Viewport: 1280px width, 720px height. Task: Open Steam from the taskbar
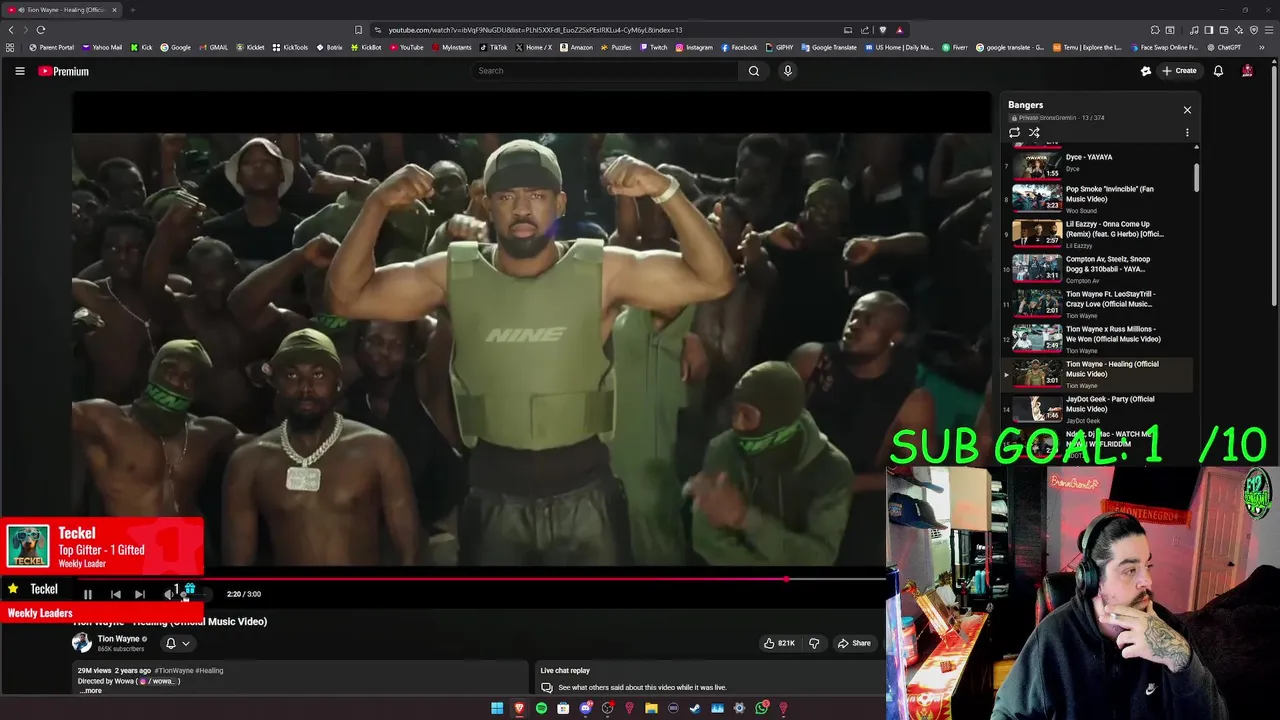coord(695,708)
